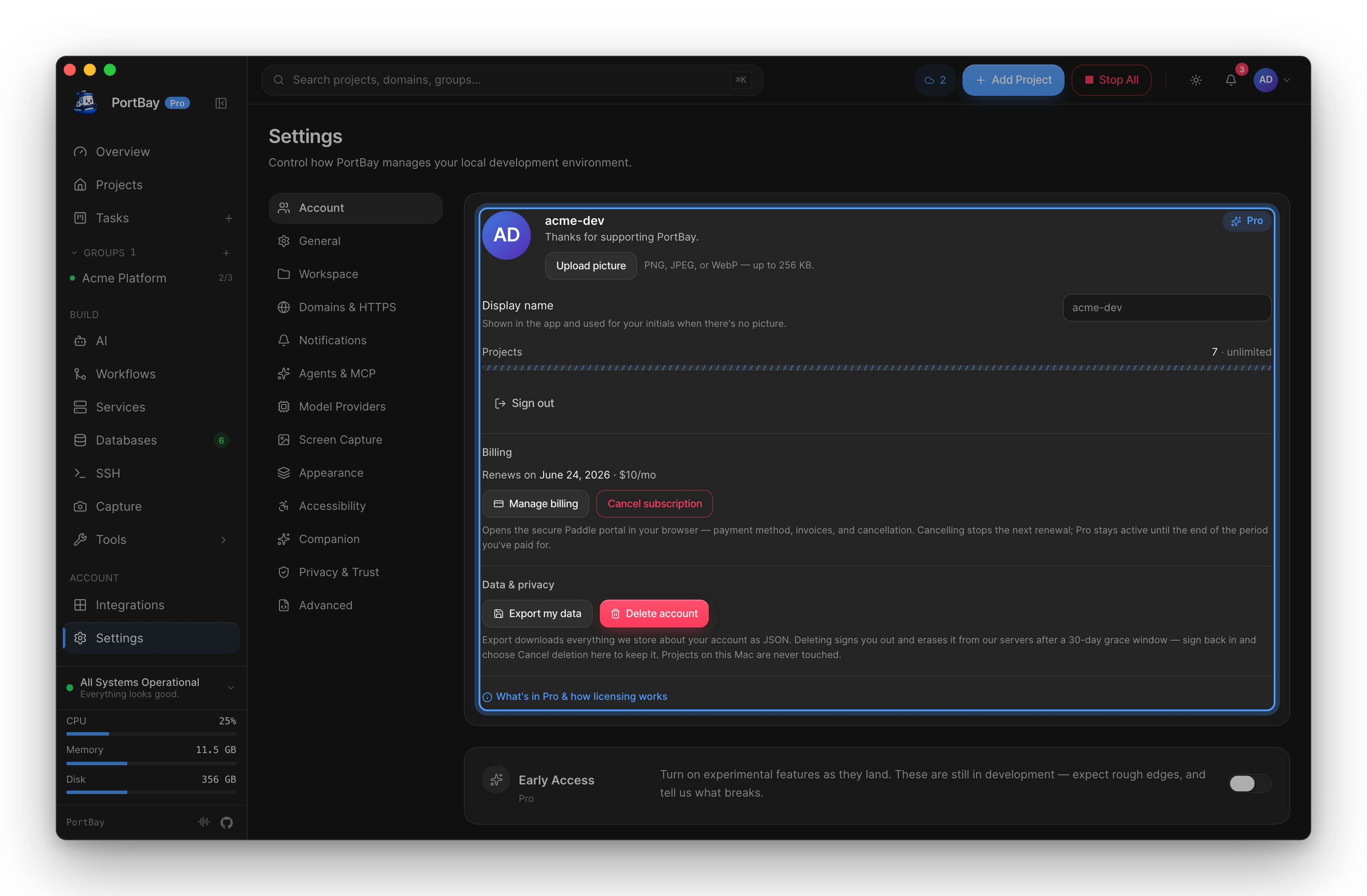This screenshot has height=896, width=1367.
Task: Open What's in Pro & how licensing works link
Action: pos(575,697)
